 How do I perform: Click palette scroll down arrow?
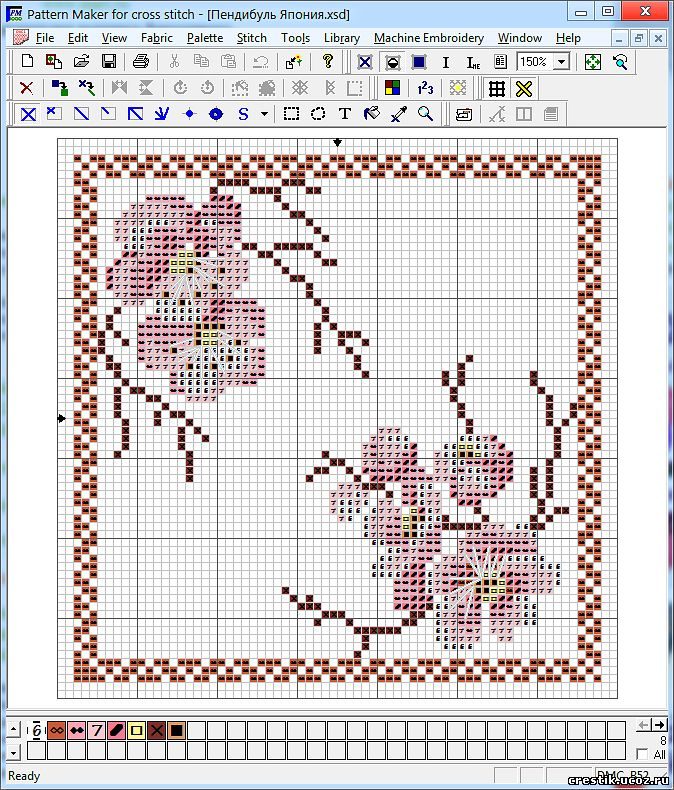tap(14, 754)
